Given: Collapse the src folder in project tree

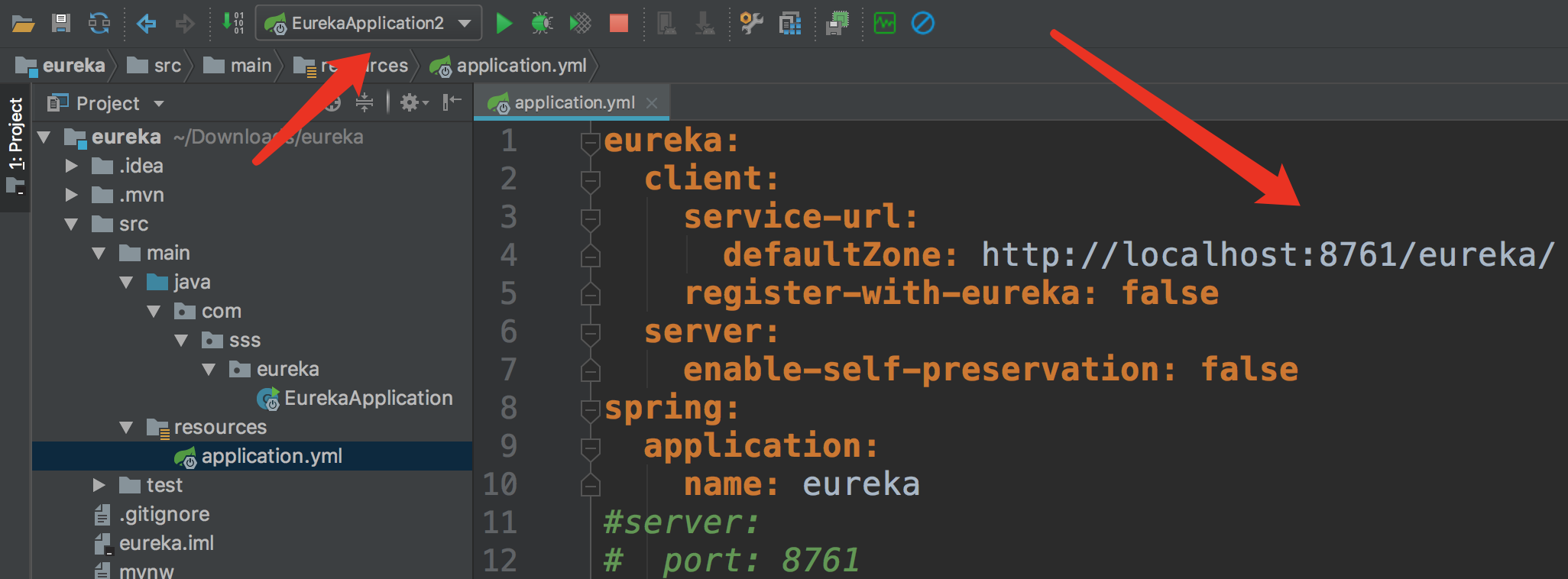Looking at the screenshot, I should (72, 224).
